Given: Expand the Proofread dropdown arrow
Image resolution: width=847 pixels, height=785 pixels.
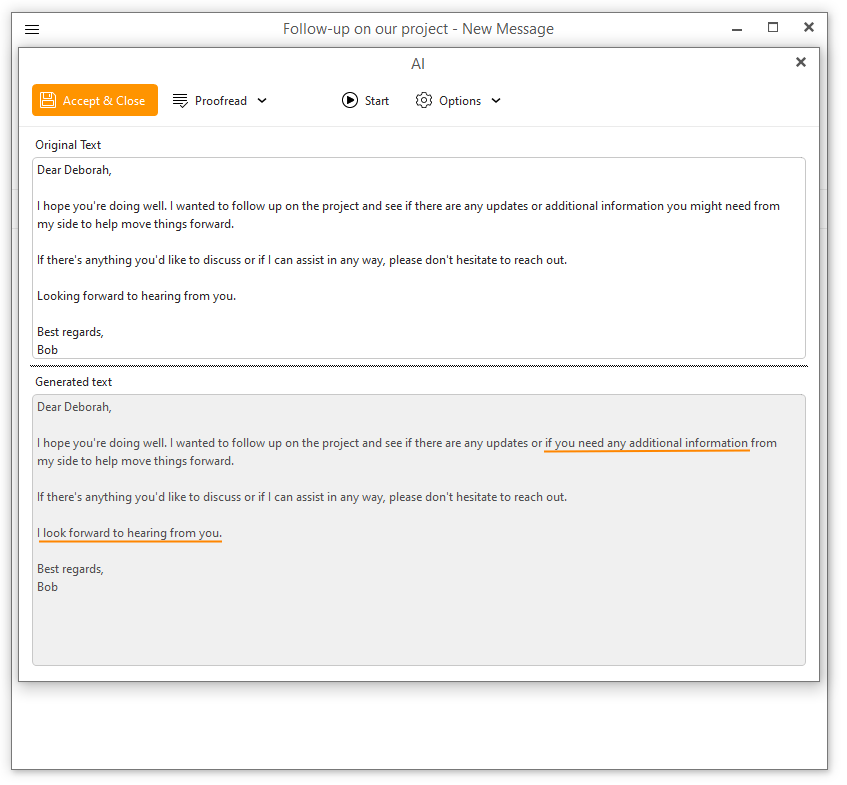Looking at the screenshot, I should click(x=262, y=100).
